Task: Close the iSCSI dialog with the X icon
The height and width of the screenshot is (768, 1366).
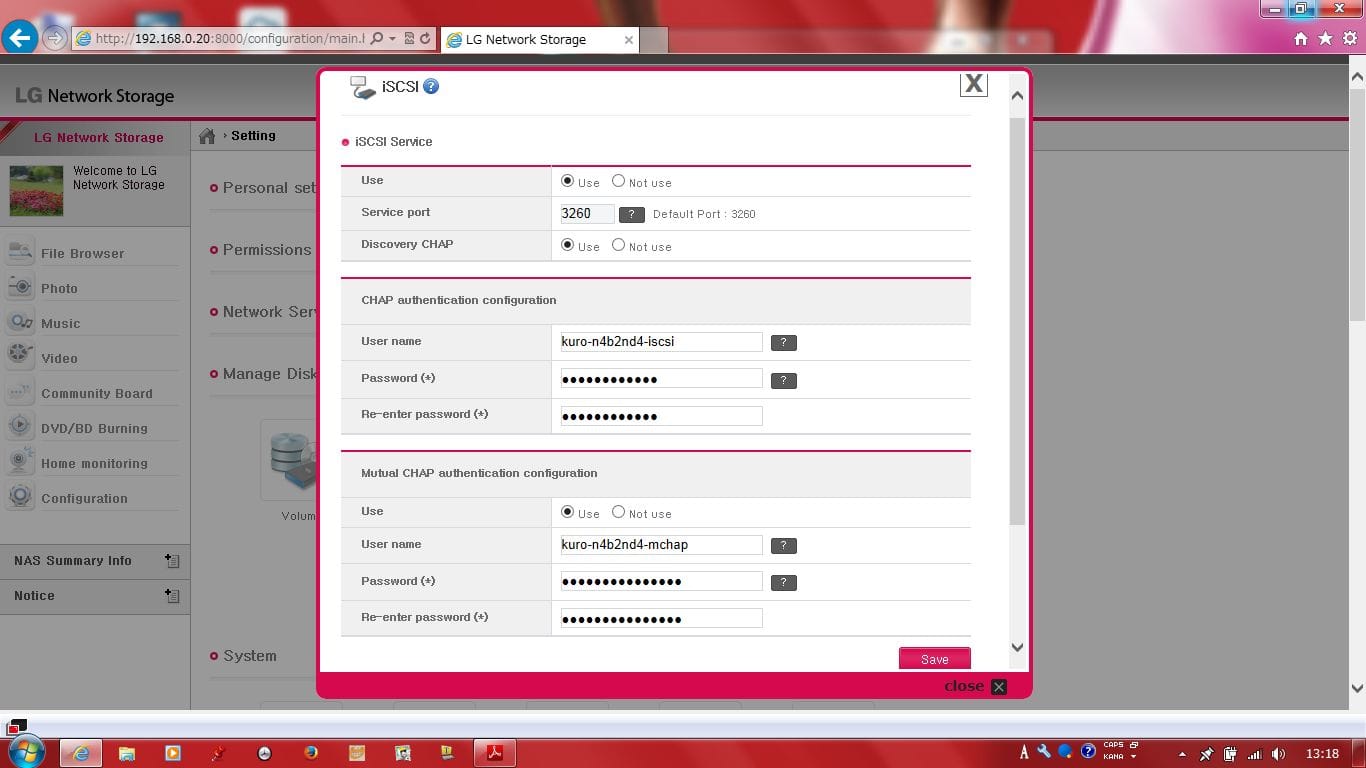Action: coord(973,85)
